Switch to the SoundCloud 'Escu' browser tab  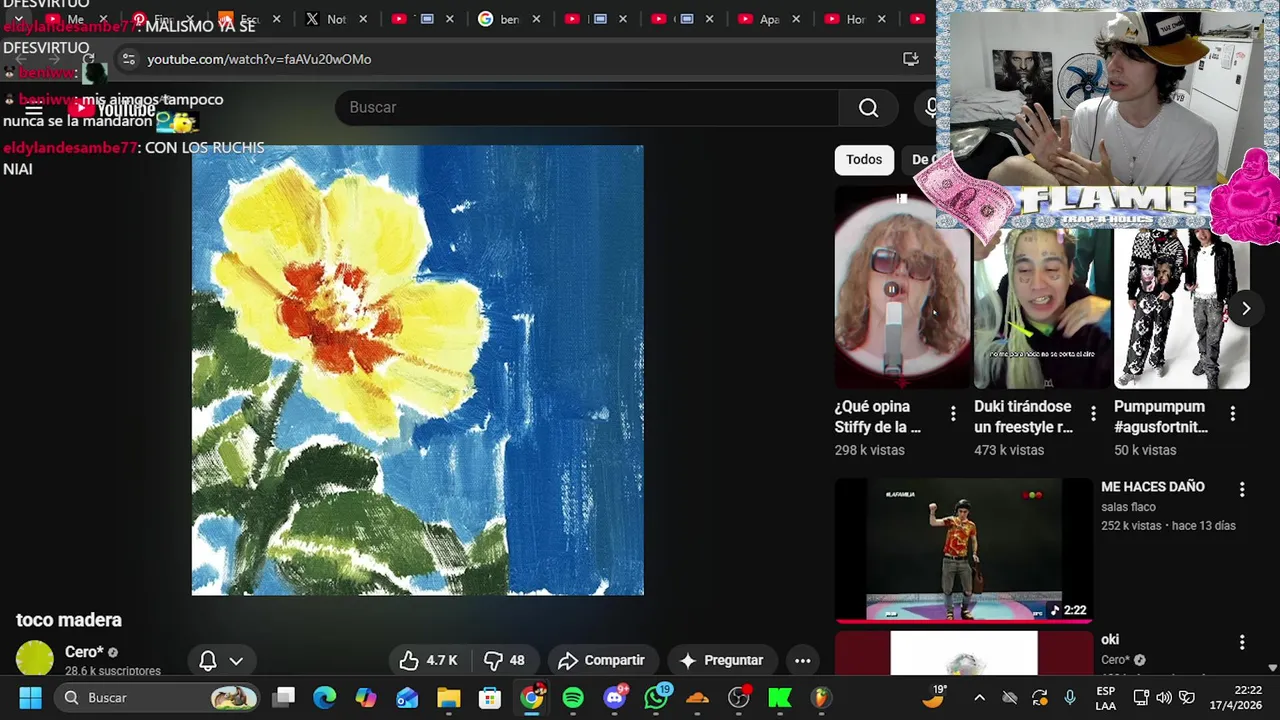248,19
